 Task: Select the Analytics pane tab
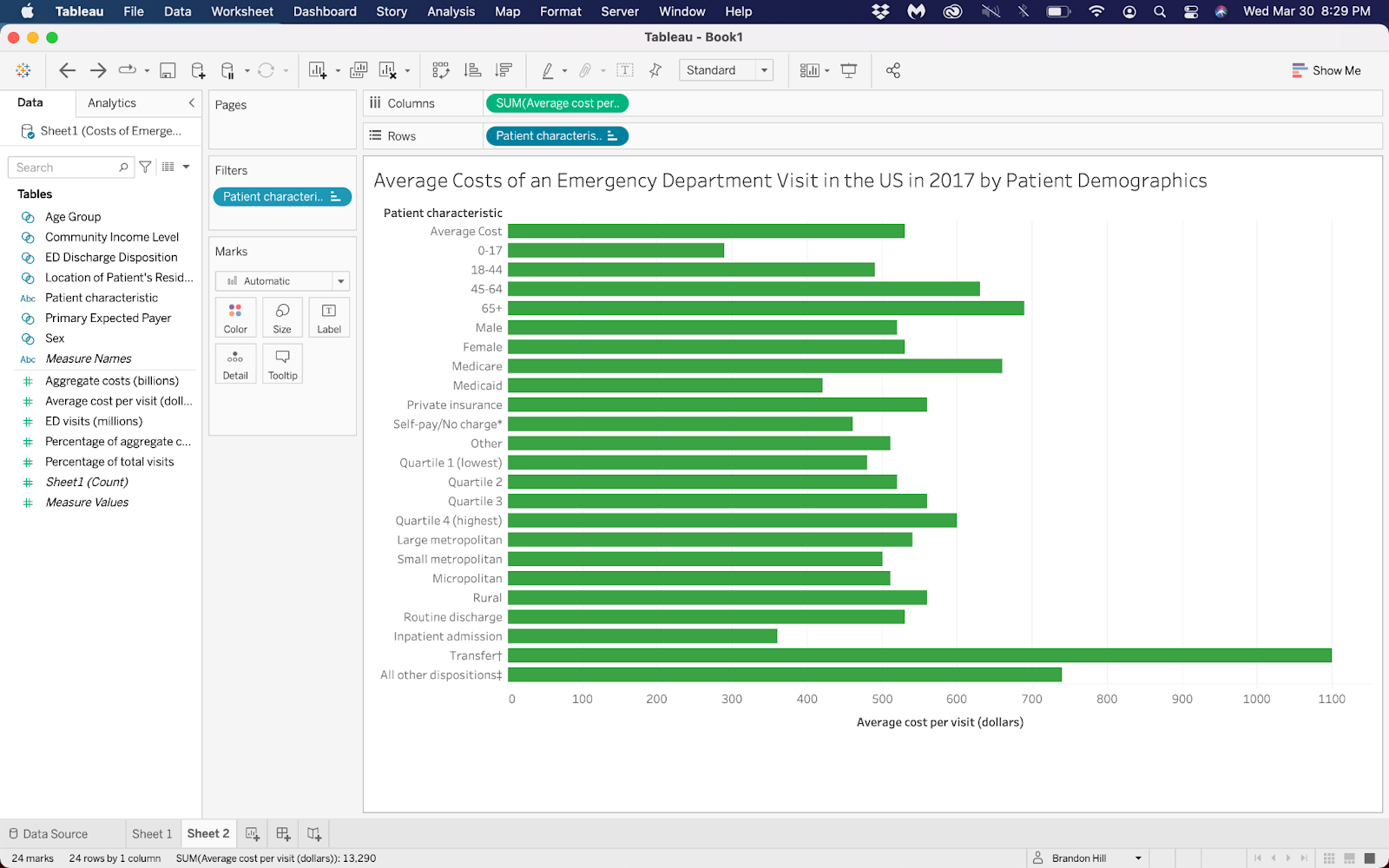pyautogui.click(x=112, y=102)
